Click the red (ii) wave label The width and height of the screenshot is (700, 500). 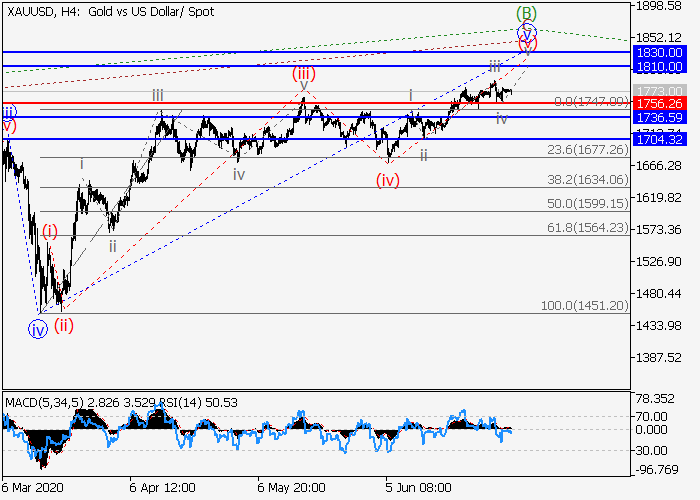(x=64, y=323)
